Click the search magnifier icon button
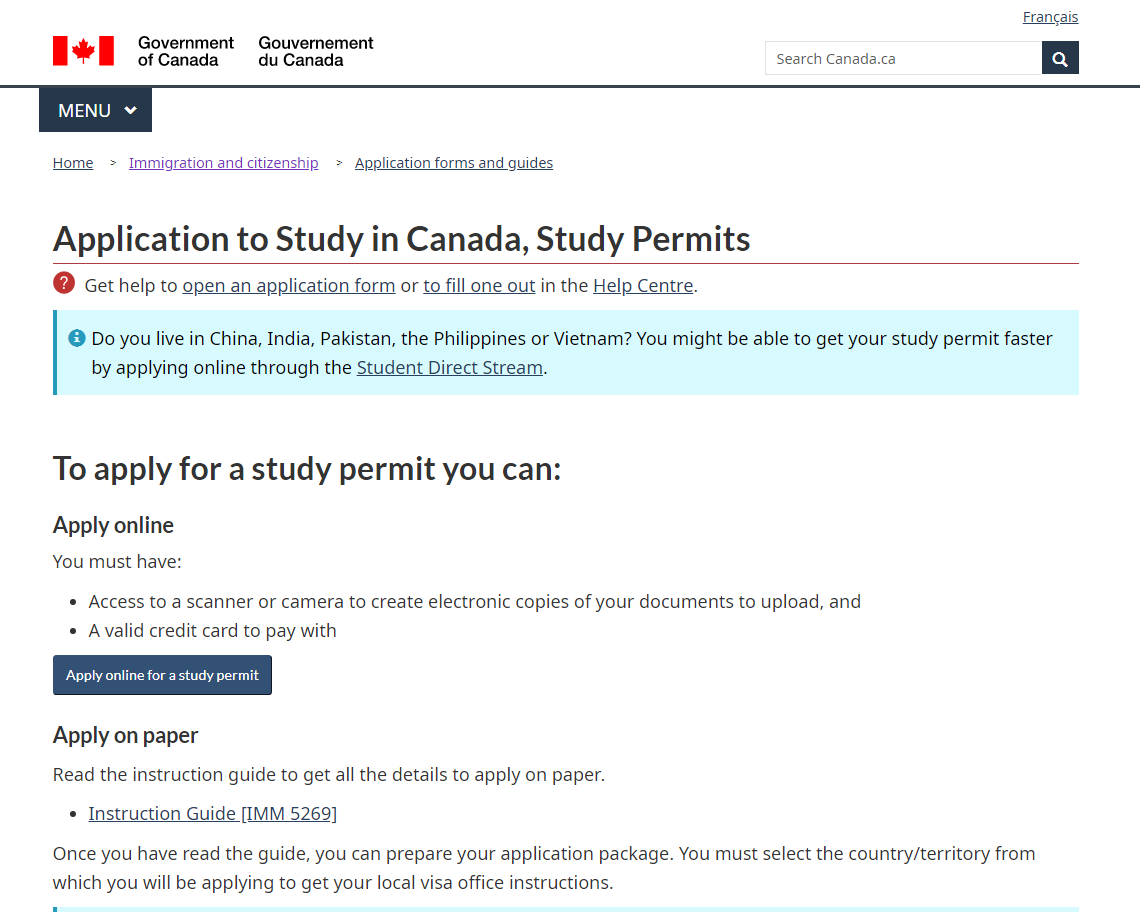Viewport: 1140px width, 912px height. pyautogui.click(x=1060, y=58)
